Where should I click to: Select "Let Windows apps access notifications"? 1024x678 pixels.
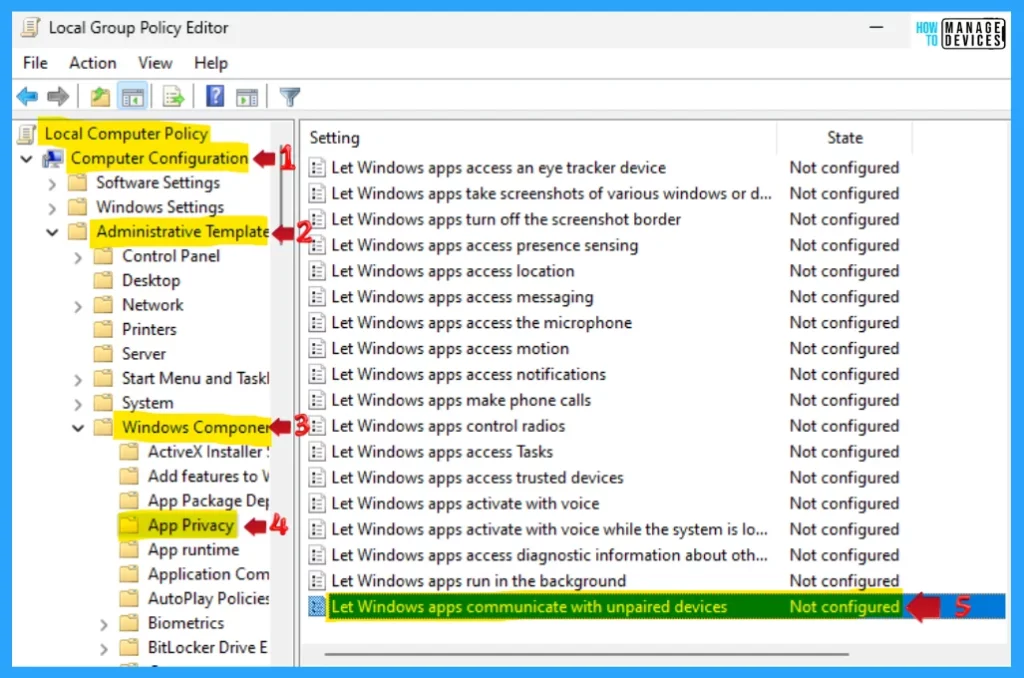click(x=468, y=374)
